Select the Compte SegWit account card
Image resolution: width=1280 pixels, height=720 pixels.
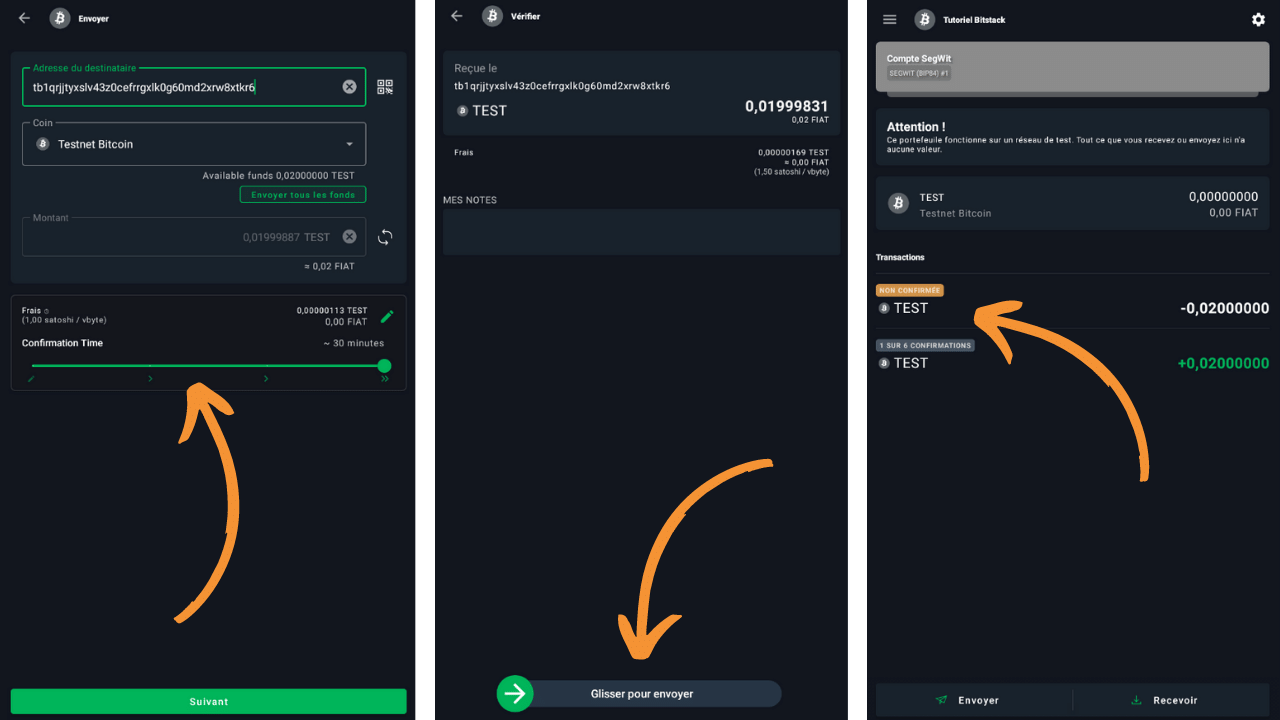coord(1073,67)
